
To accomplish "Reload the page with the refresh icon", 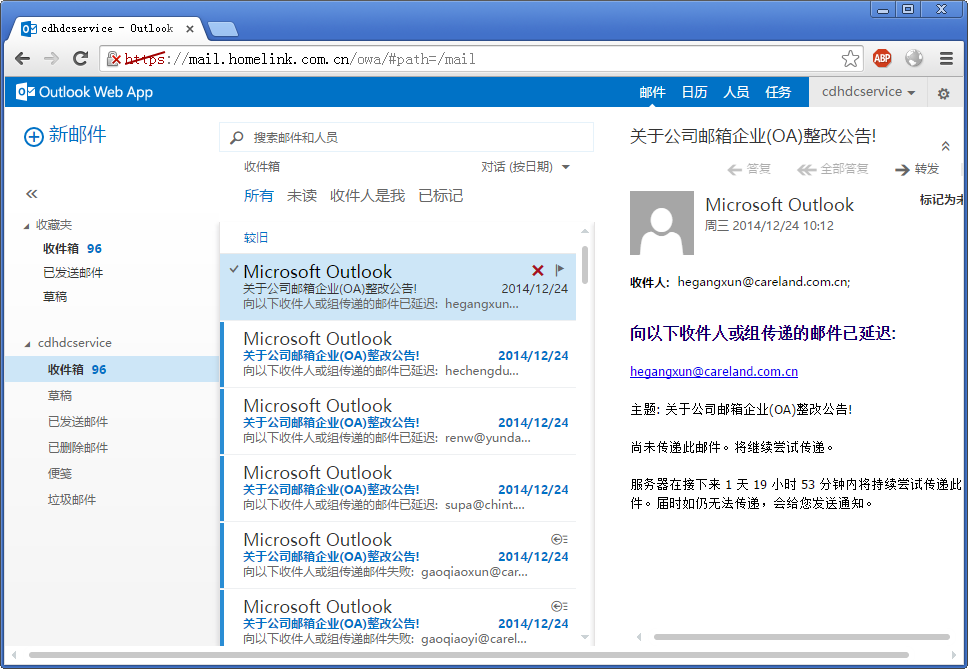I will click(80, 59).
